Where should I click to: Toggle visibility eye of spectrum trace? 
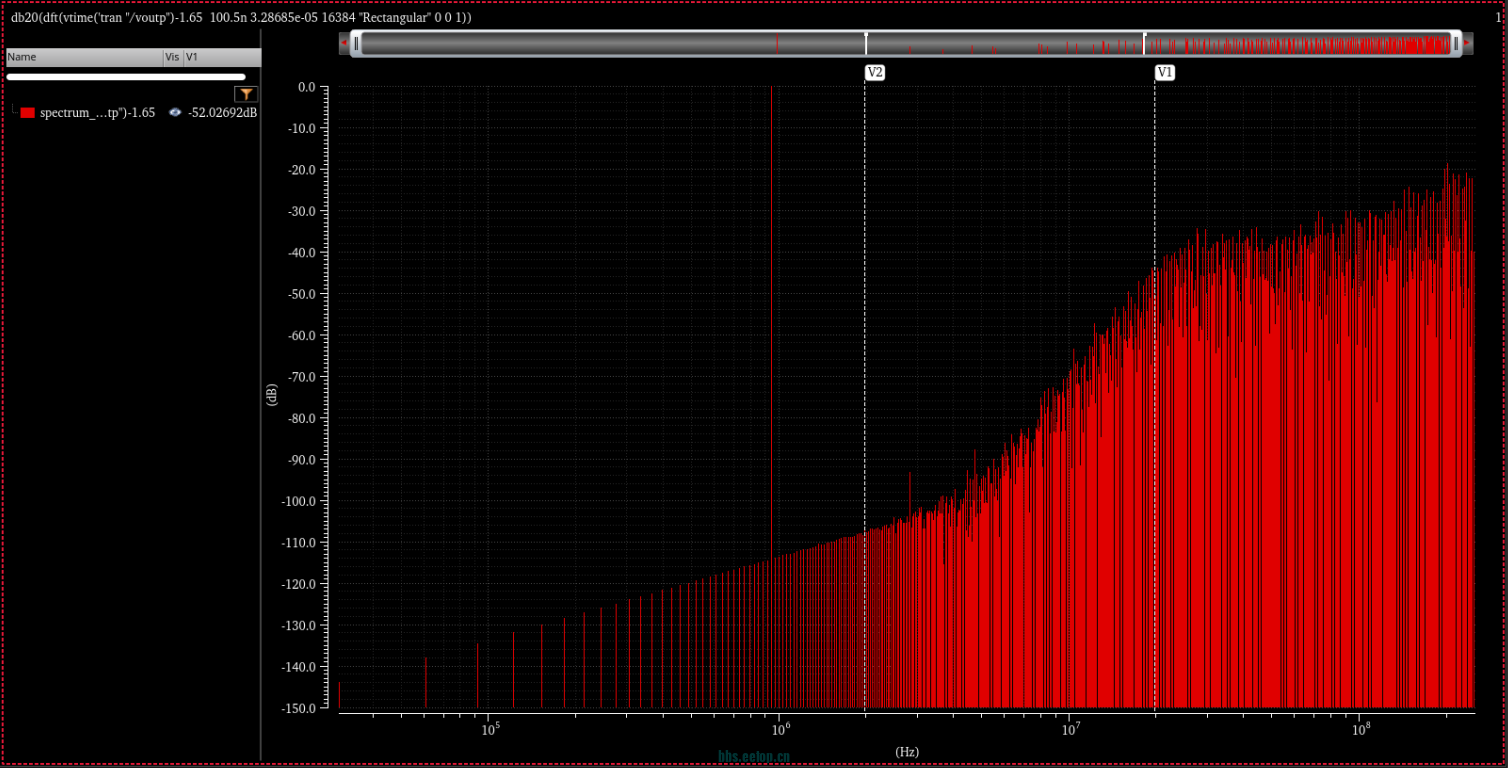coord(175,113)
